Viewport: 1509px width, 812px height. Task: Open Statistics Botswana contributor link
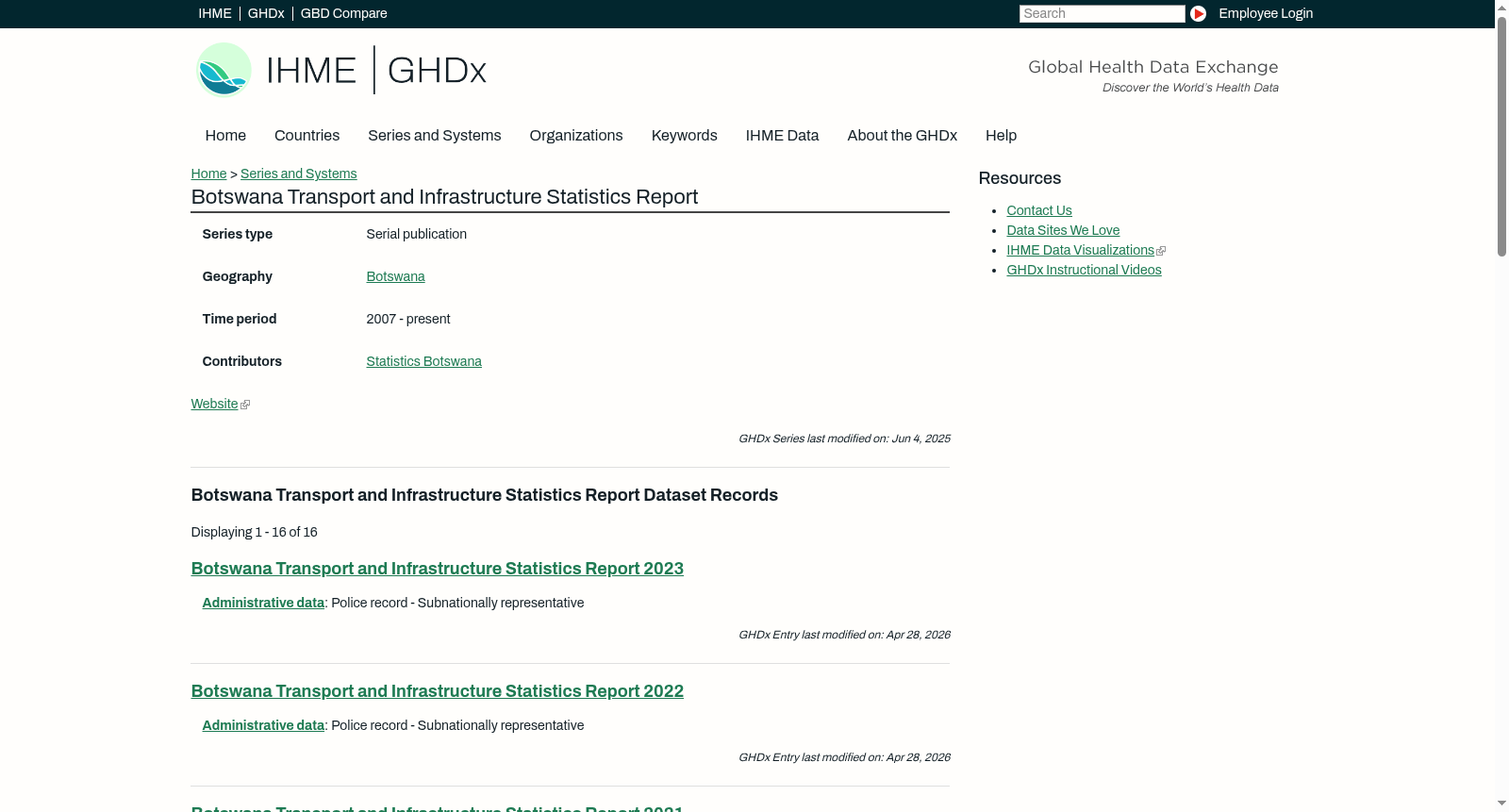(x=423, y=361)
